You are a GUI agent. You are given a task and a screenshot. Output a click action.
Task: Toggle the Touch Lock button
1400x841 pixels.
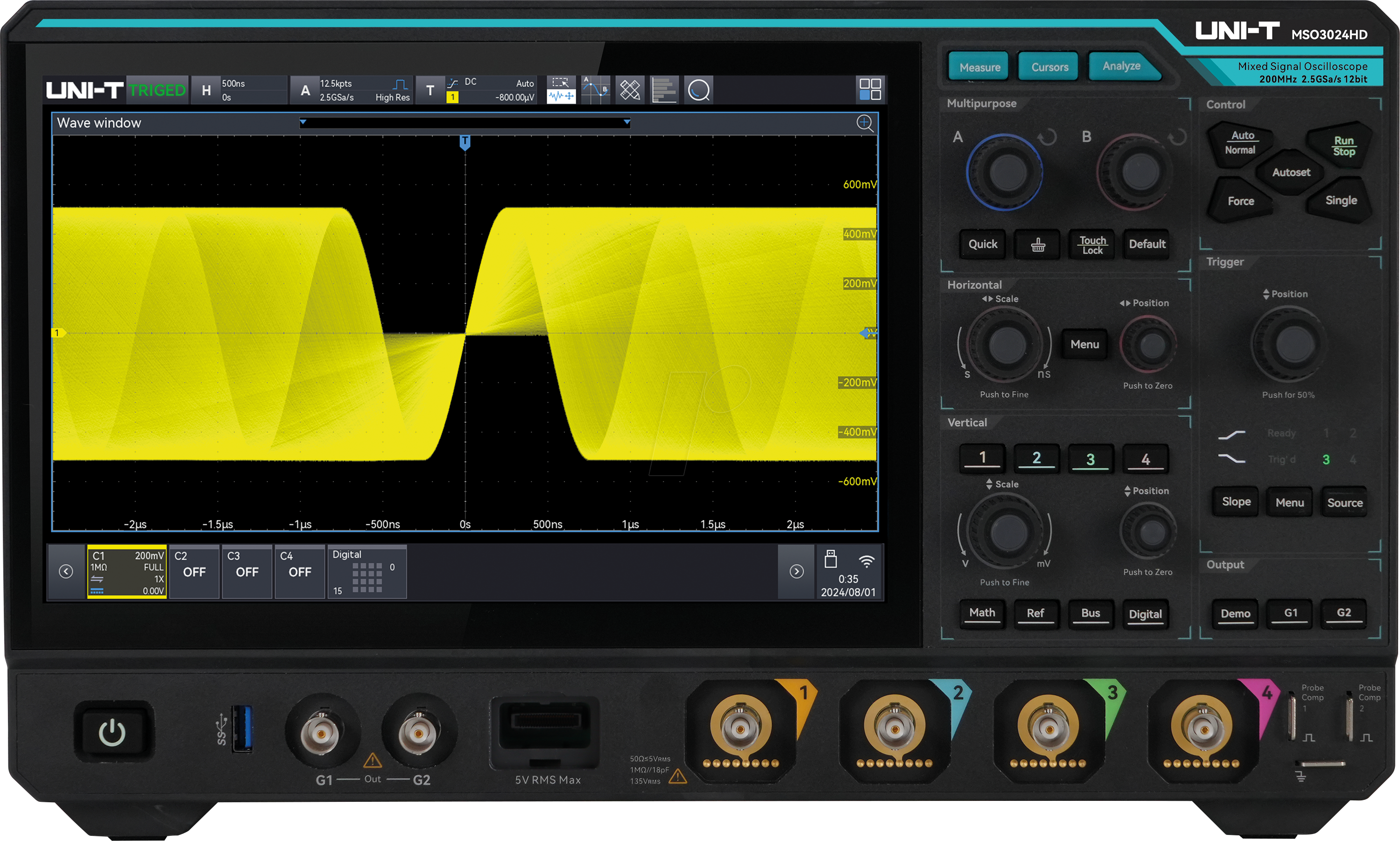1092,245
